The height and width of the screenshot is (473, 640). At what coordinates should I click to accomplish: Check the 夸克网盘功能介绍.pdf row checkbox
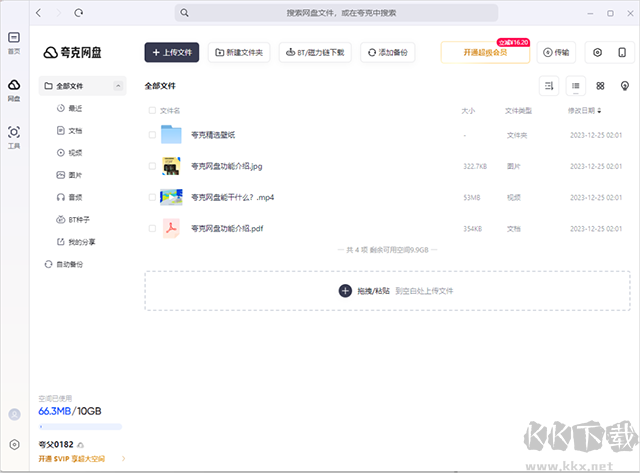[152, 229]
